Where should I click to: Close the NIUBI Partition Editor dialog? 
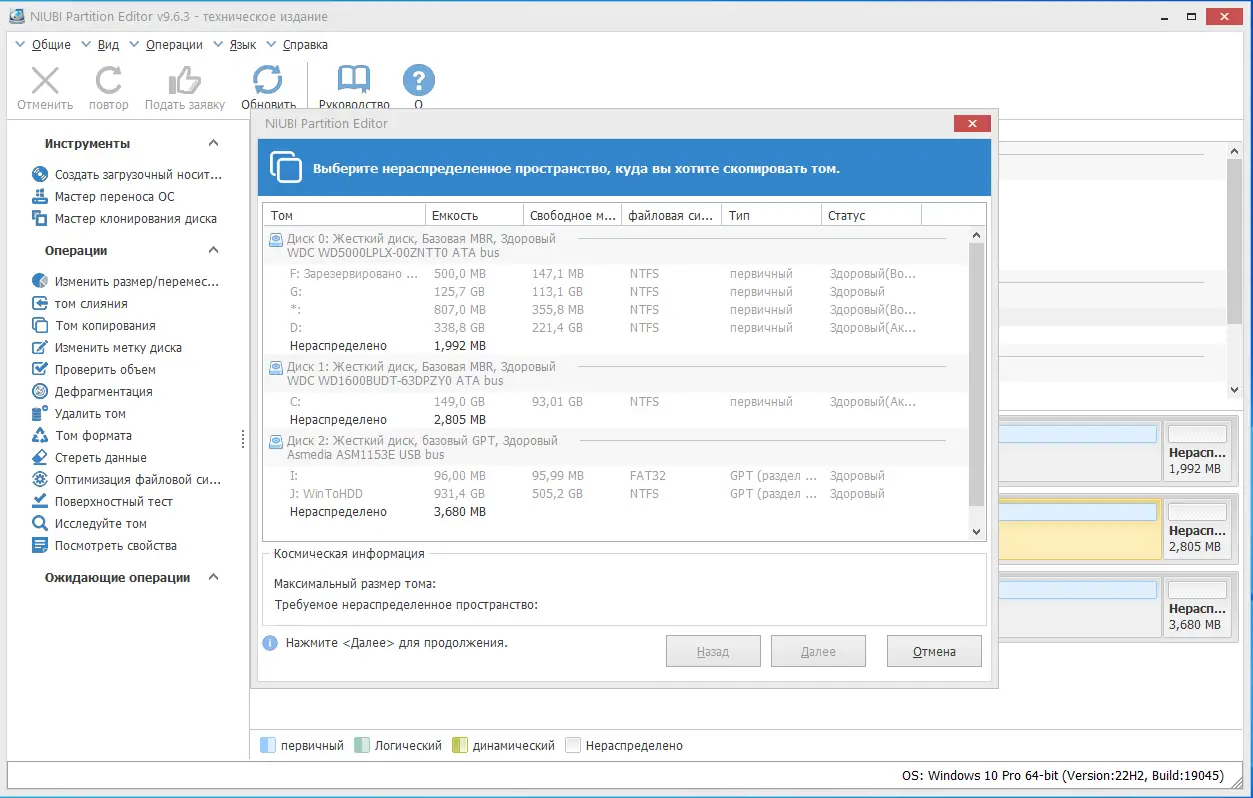coord(972,123)
